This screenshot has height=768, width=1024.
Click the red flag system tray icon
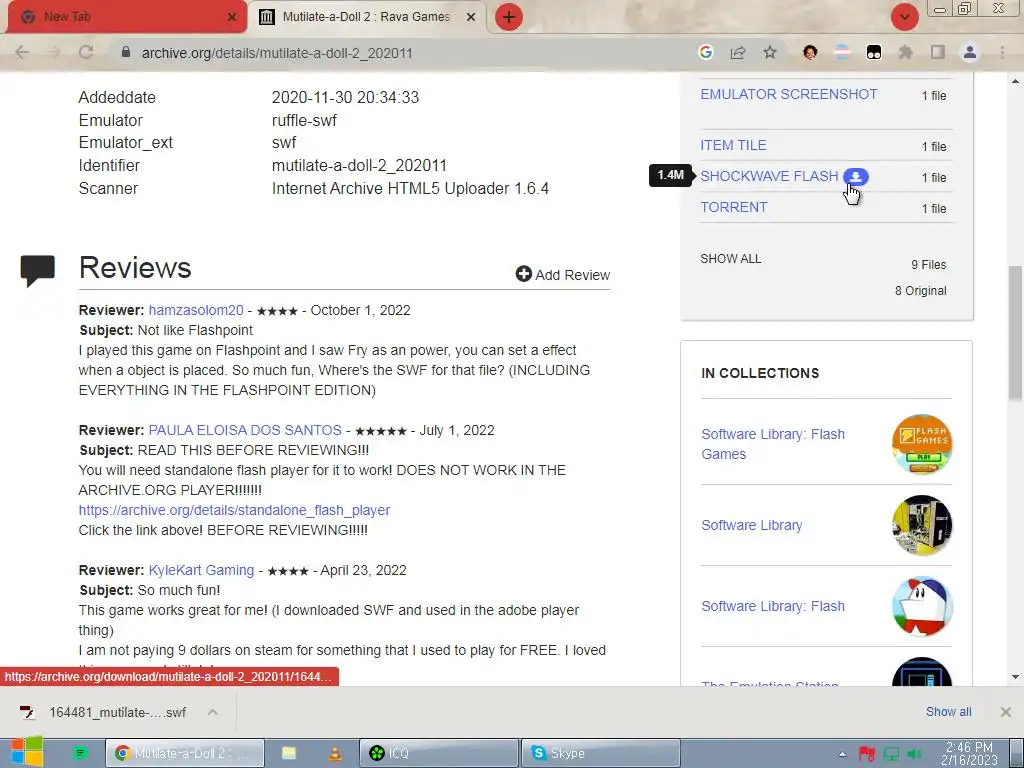point(867,754)
